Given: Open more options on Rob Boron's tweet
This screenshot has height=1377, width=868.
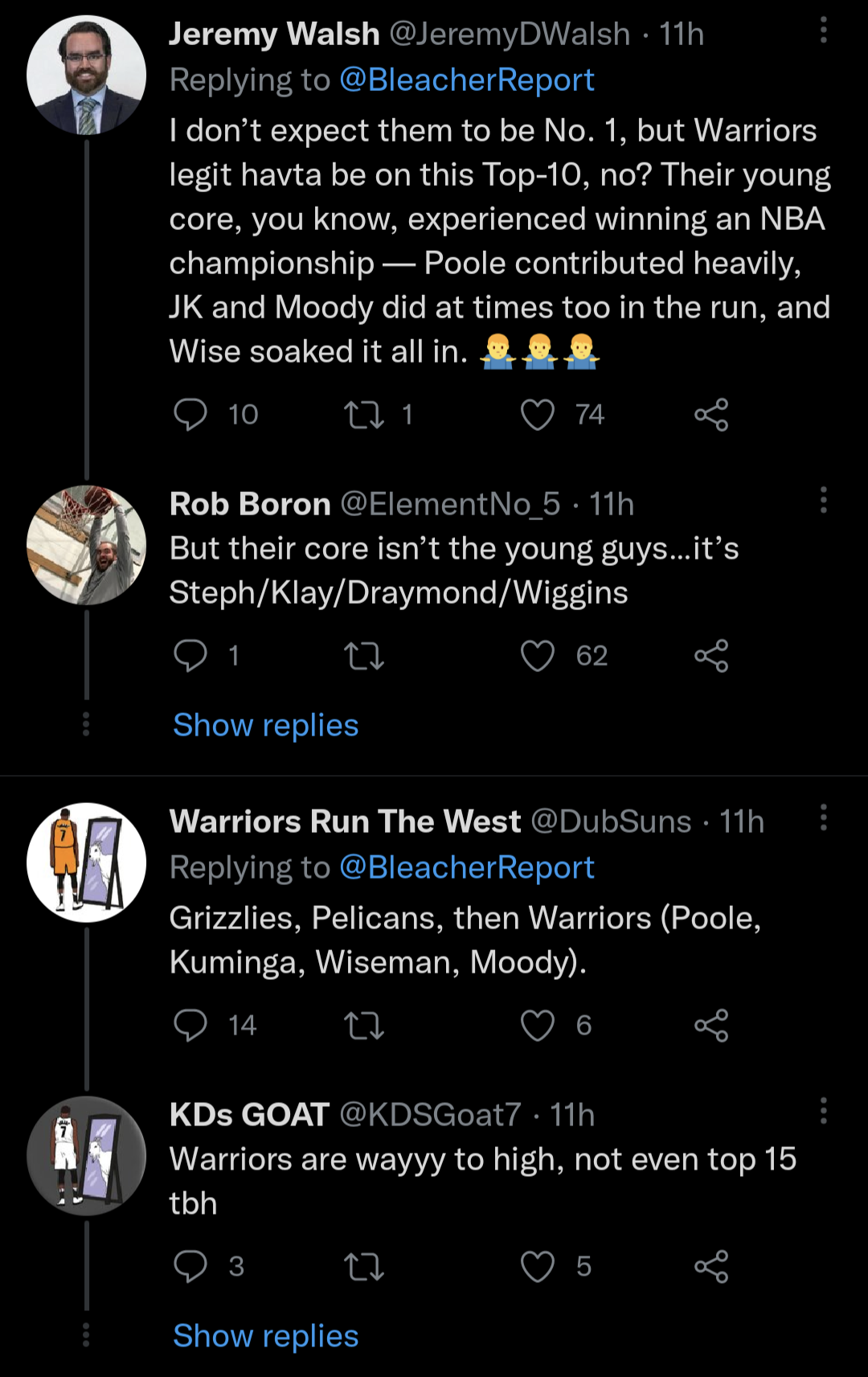Looking at the screenshot, I should (x=823, y=500).
